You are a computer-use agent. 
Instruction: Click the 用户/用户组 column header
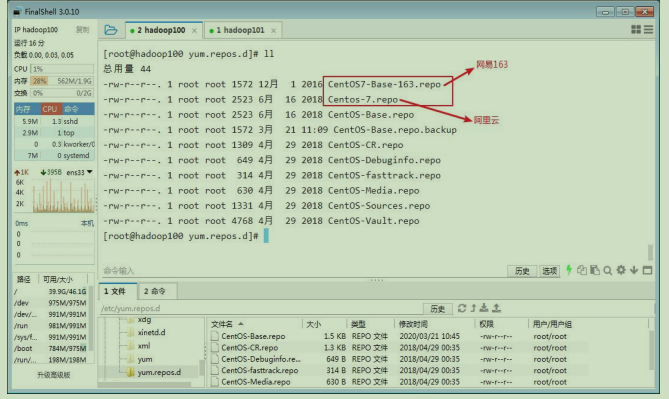click(589, 324)
